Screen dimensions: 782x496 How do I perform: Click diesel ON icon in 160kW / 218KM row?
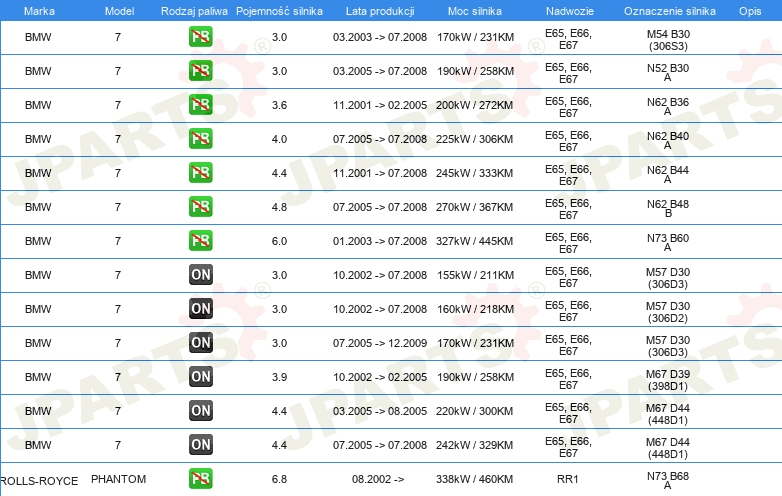200,309
